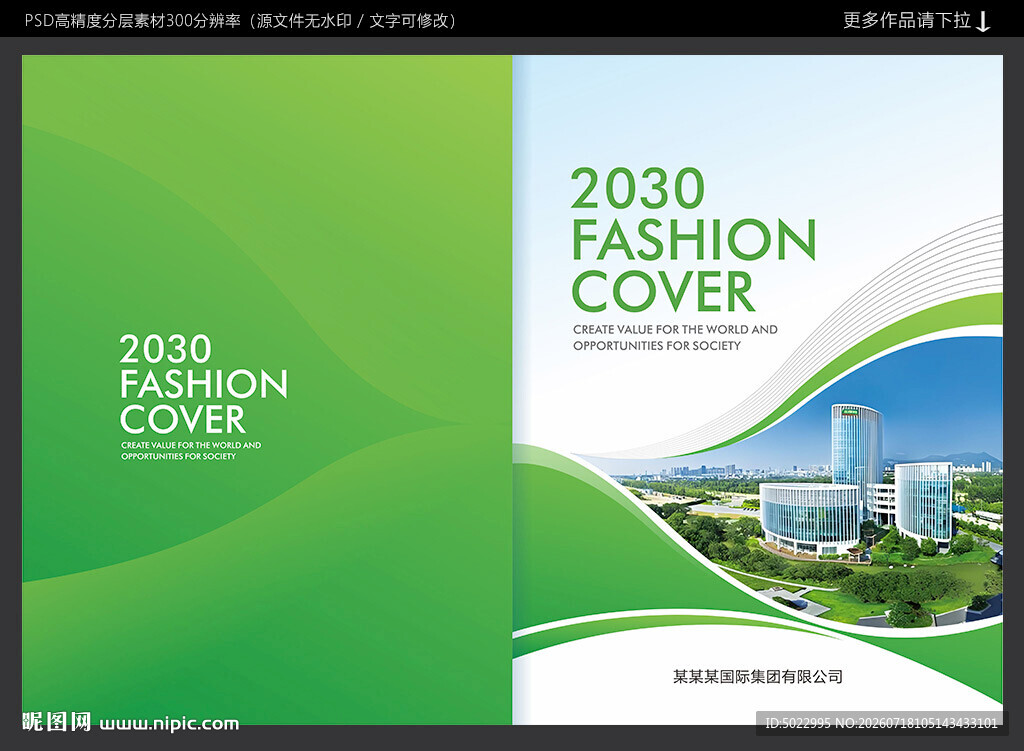This screenshot has height=751, width=1024.
Task: Click the green COVER heading on right cover
Action: (x=663, y=291)
